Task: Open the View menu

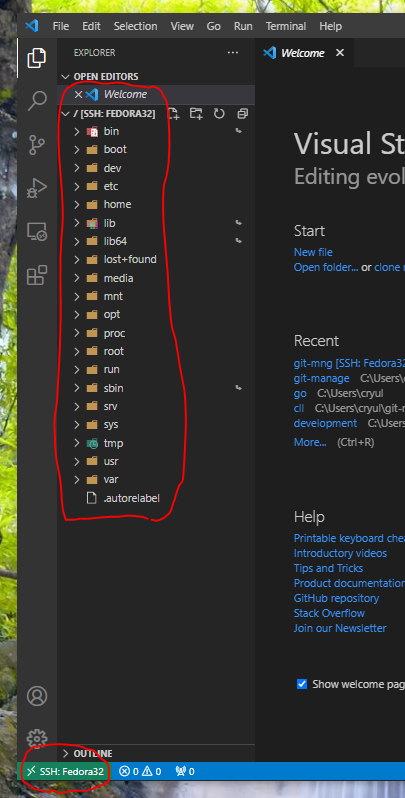Action: coord(182,26)
